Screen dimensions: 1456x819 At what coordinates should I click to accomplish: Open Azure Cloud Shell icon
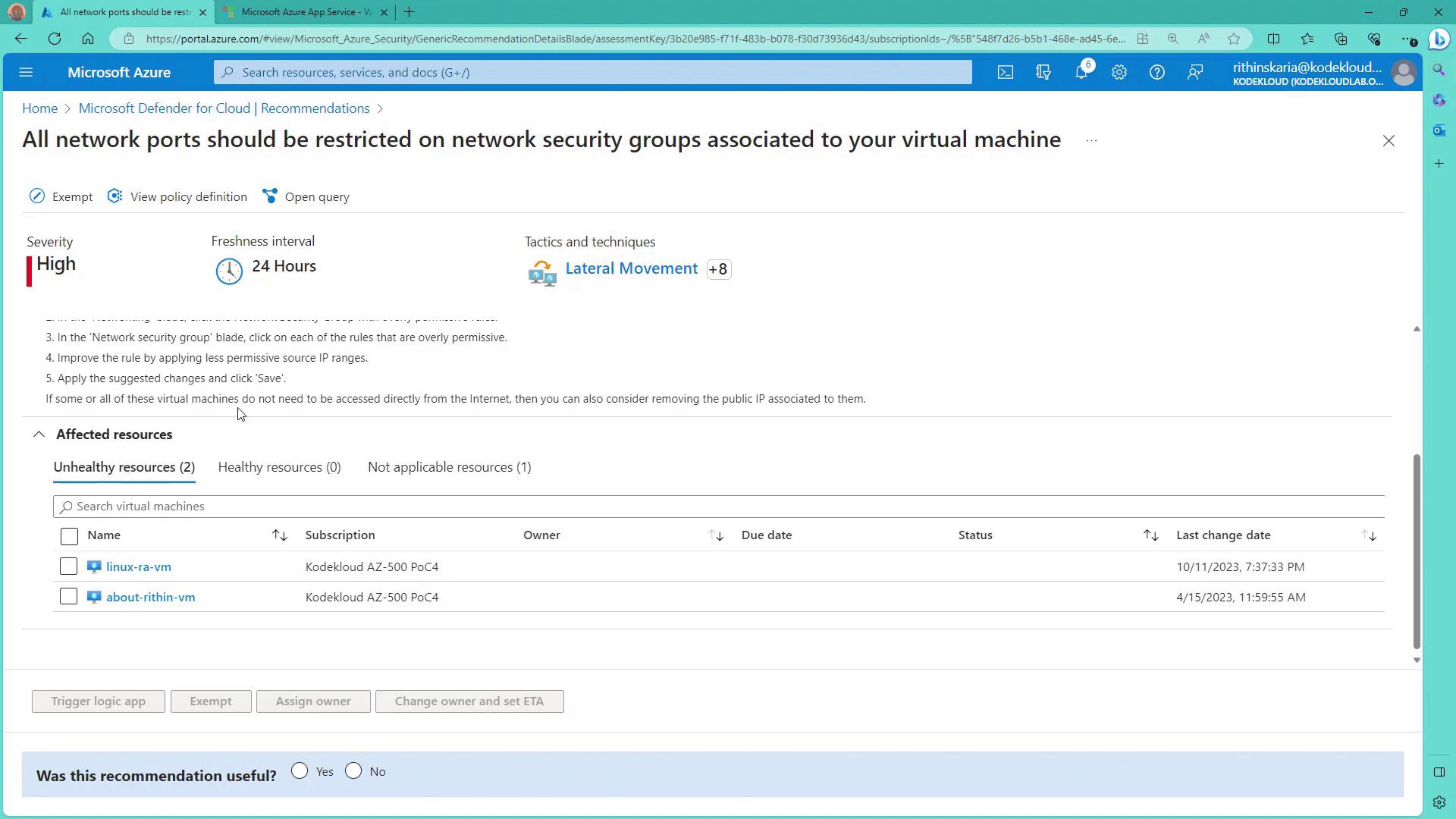1005,72
